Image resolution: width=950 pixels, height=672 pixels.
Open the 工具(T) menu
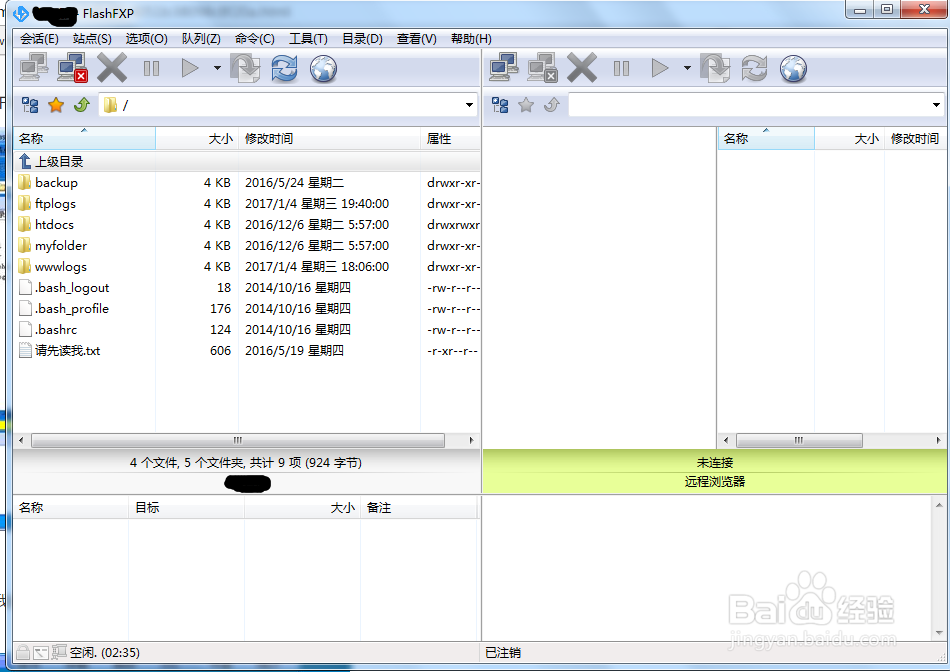[308, 39]
